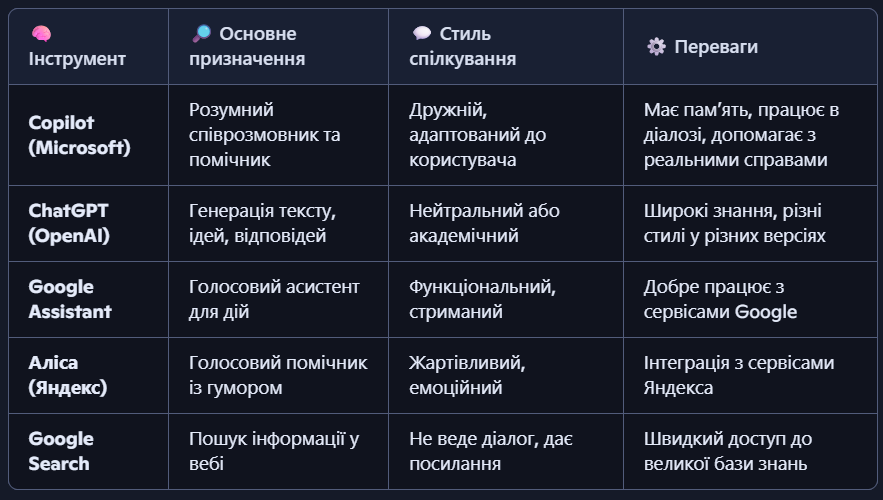Click the brain emoji icon above Інструмент
Viewport: 883px width, 500px height.
coord(41,33)
